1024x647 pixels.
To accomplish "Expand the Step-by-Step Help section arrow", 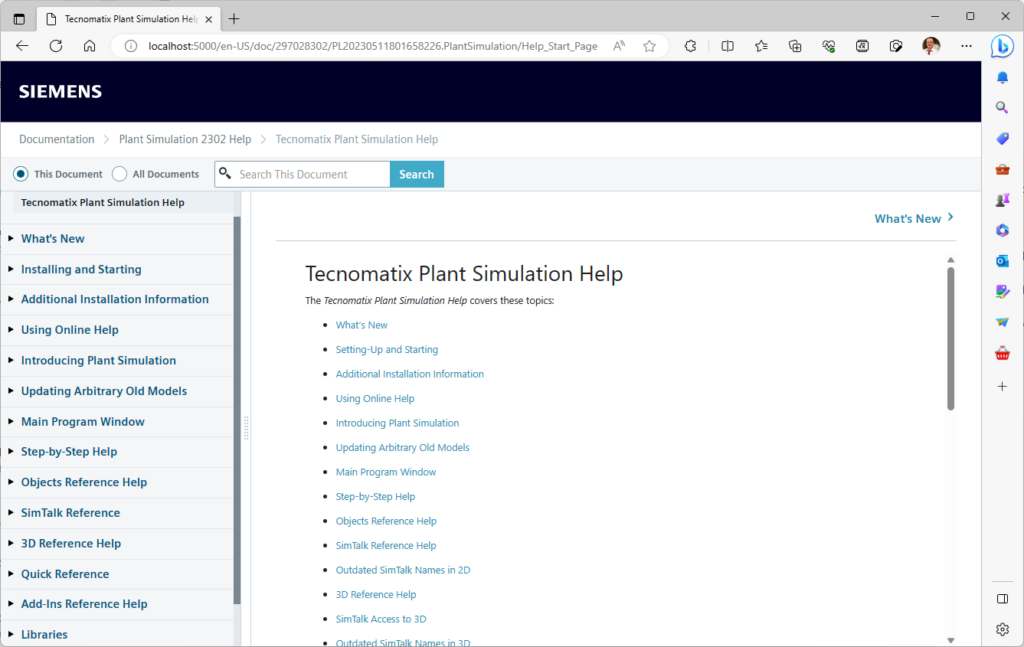I will click(x=11, y=452).
